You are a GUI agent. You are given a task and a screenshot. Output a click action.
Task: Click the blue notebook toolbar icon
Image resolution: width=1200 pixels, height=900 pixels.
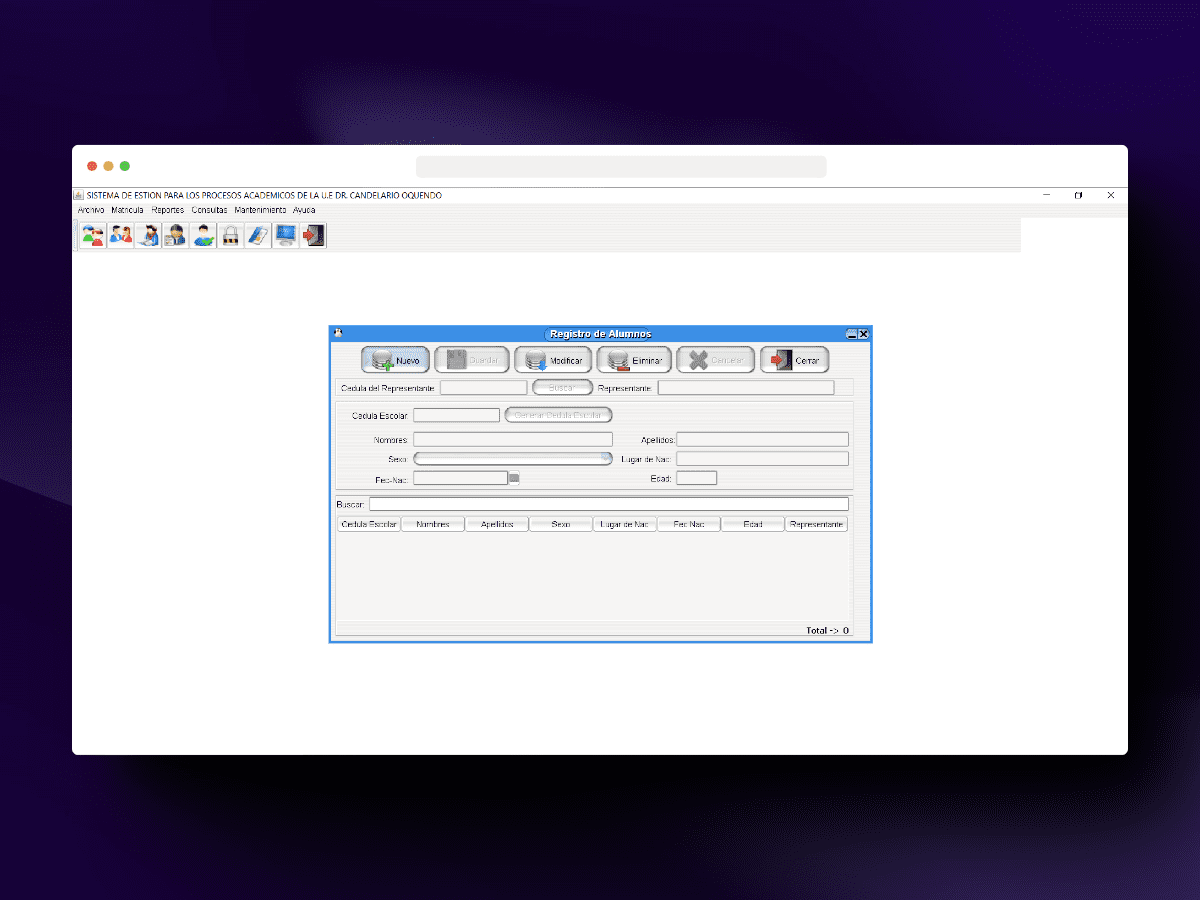pos(258,236)
